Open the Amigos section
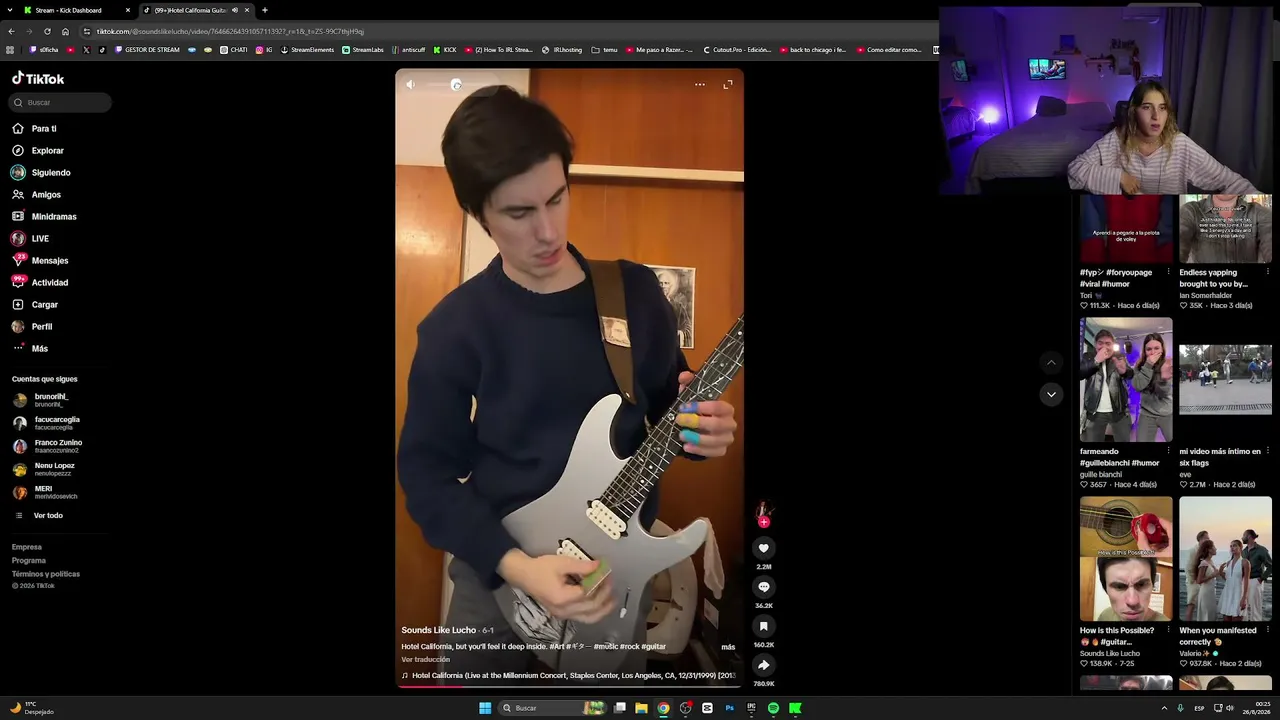This screenshot has height=720, width=1280. click(x=37, y=195)
